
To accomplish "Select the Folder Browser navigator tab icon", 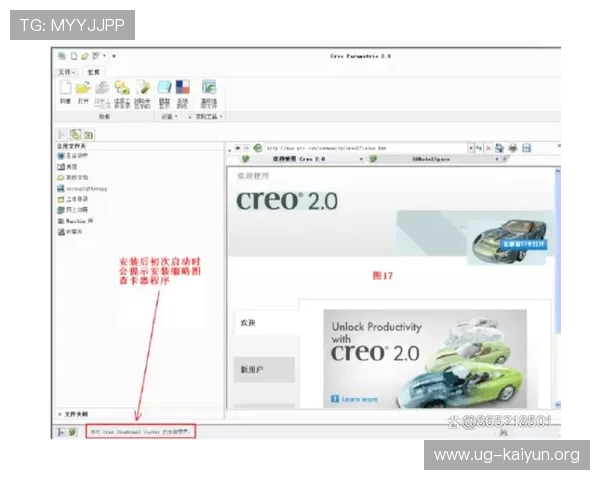I will coord(75,134).
